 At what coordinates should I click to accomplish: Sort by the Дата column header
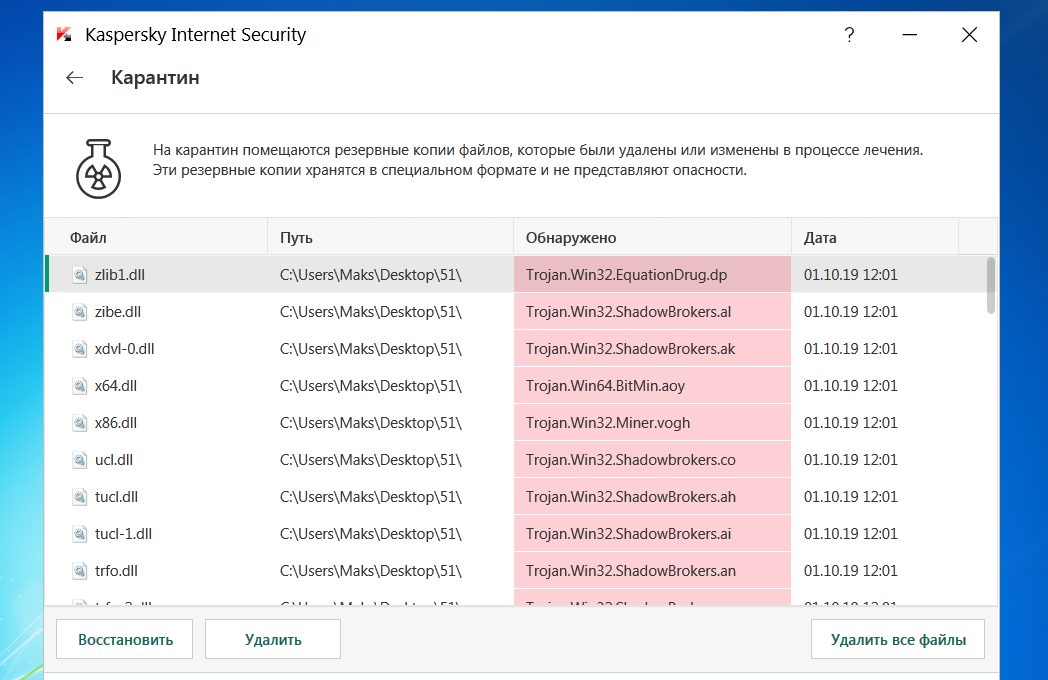click(x=820, y=238)
